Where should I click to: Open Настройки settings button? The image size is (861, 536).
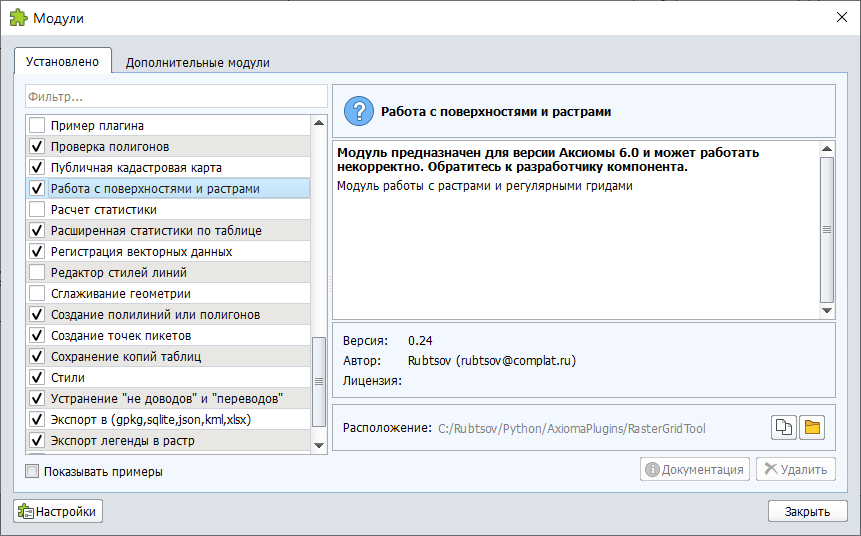58,511
